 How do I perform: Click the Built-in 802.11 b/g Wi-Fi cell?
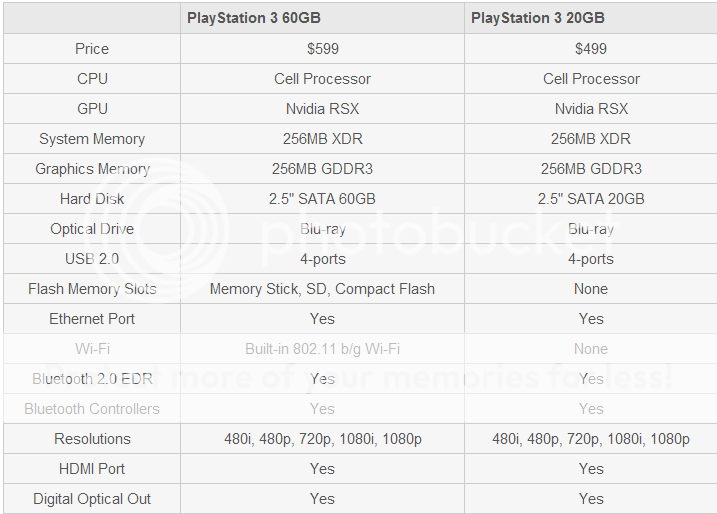click(322, 349)
